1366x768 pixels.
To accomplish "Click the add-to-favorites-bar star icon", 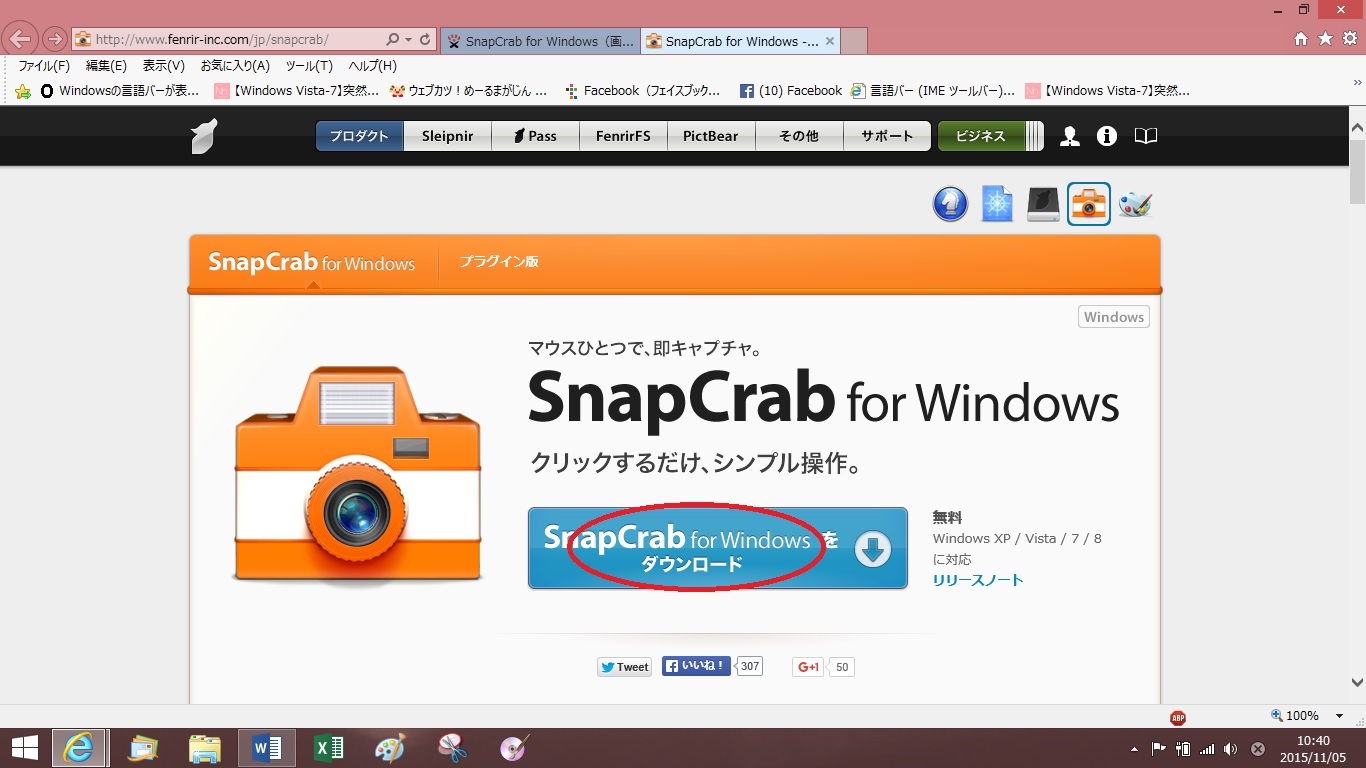I will click(23, 91).
